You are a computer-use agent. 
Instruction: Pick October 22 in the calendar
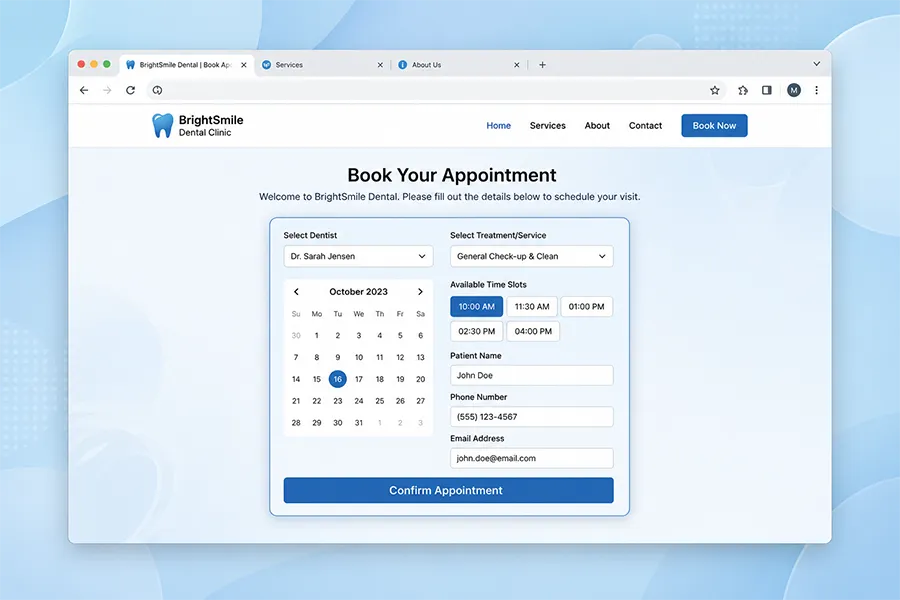click(316, 401)
